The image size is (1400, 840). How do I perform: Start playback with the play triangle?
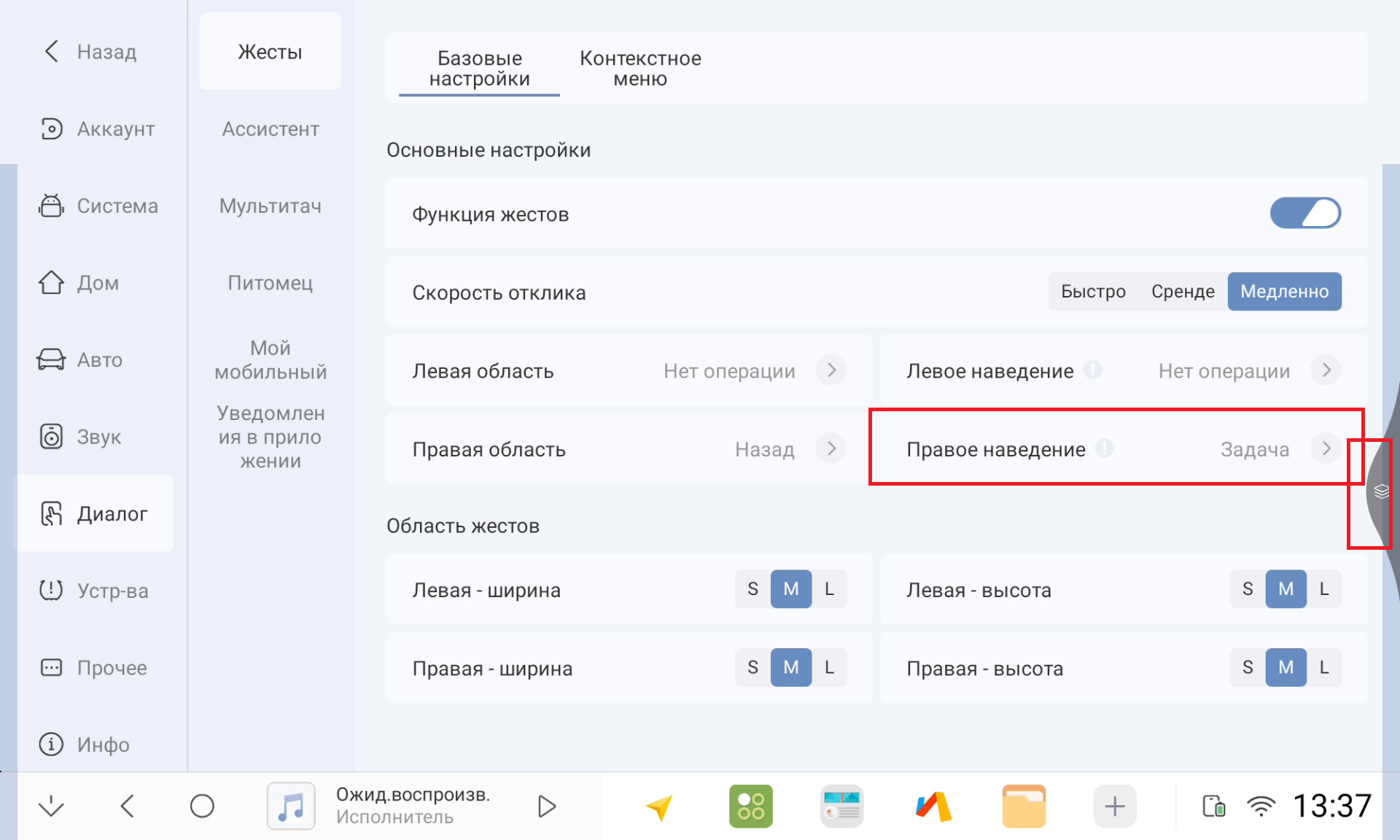tap(547, 806)
